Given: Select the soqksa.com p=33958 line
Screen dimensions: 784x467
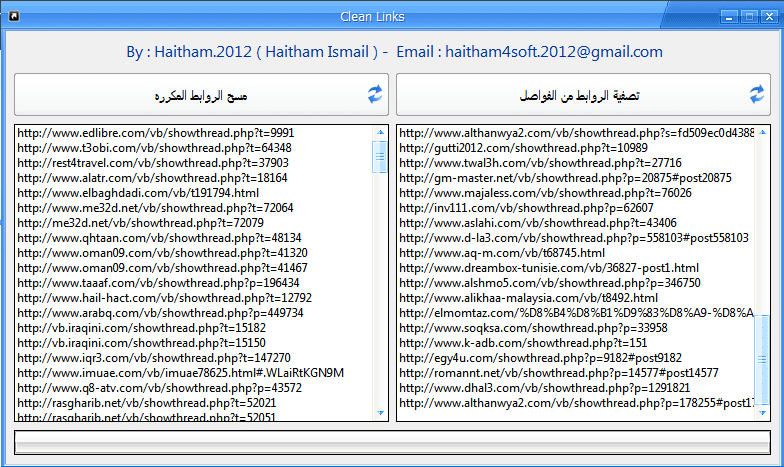Looking at the screenshot, I should click(533, 328).
